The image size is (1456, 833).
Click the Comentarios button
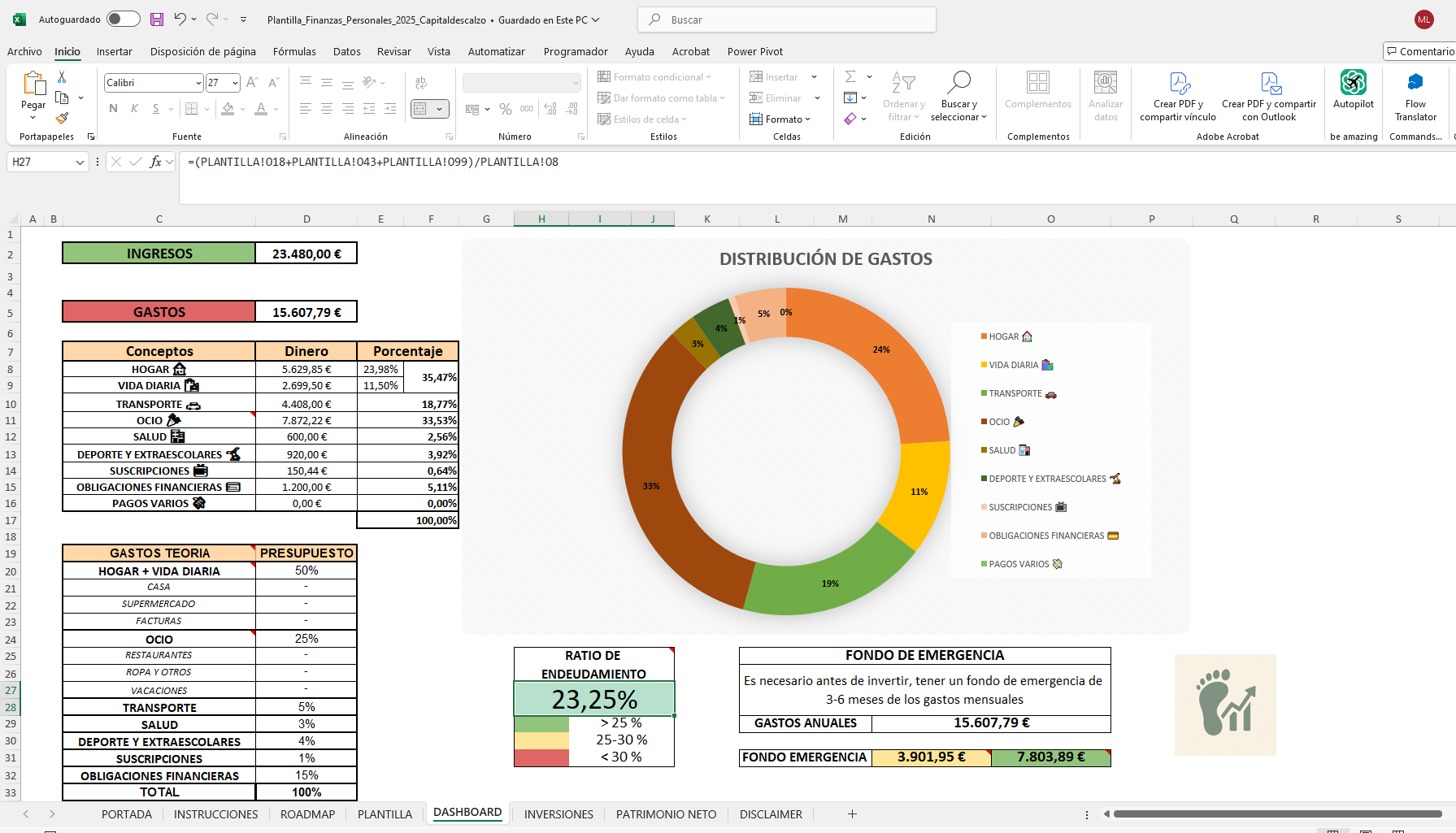pyautogui.click(x=1419, y=52)
